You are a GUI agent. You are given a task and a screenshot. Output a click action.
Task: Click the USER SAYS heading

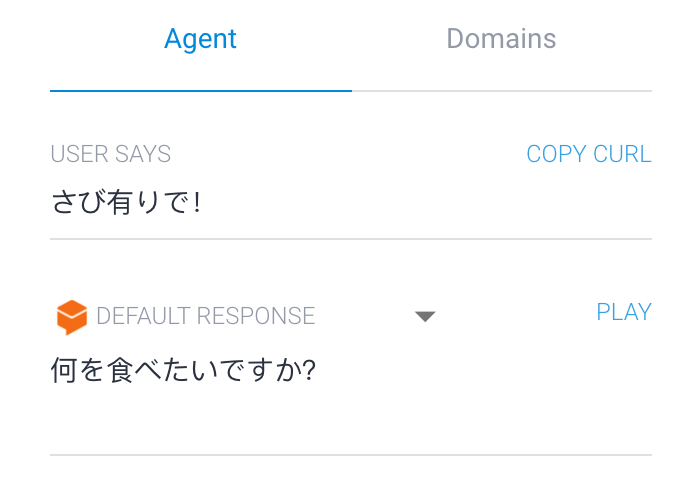point(111,154)
